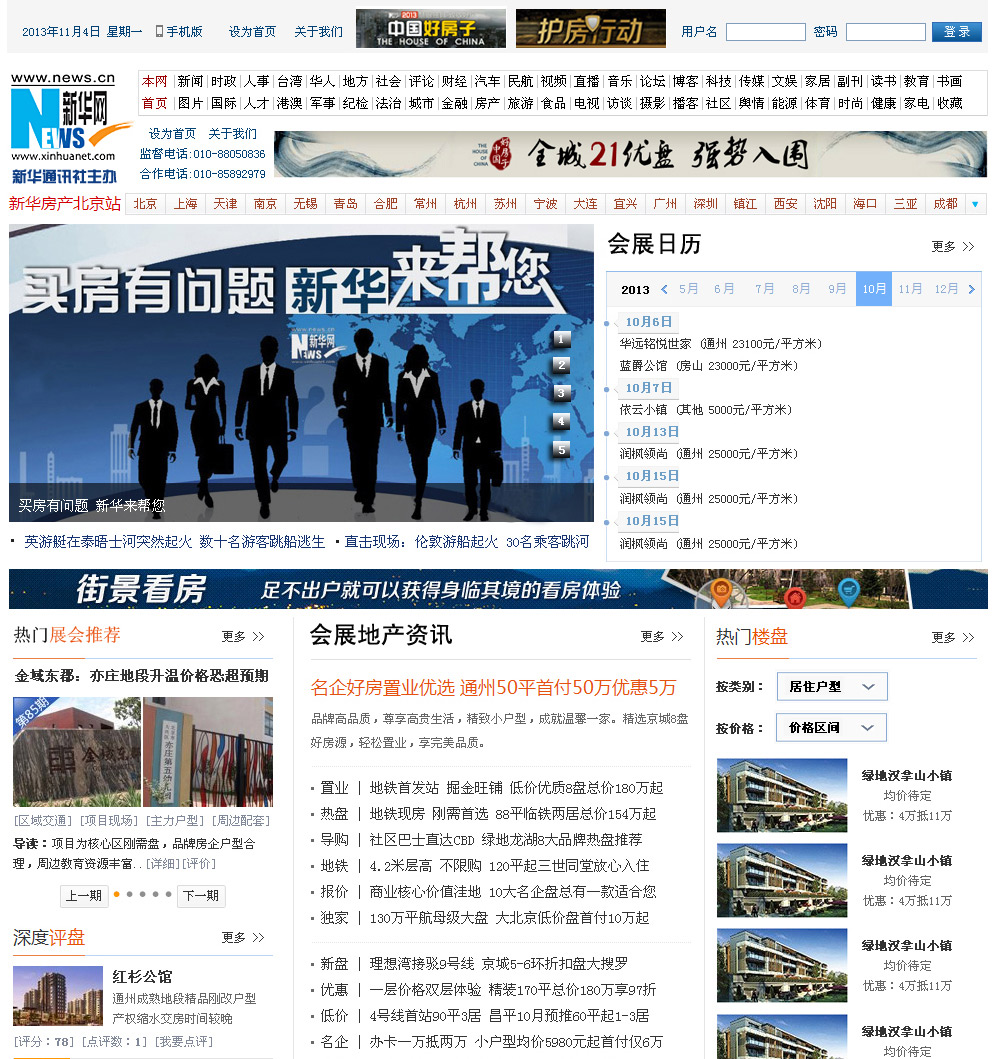Click the orange camera pin on banner
The image size is (1000, 1059).
719,592
